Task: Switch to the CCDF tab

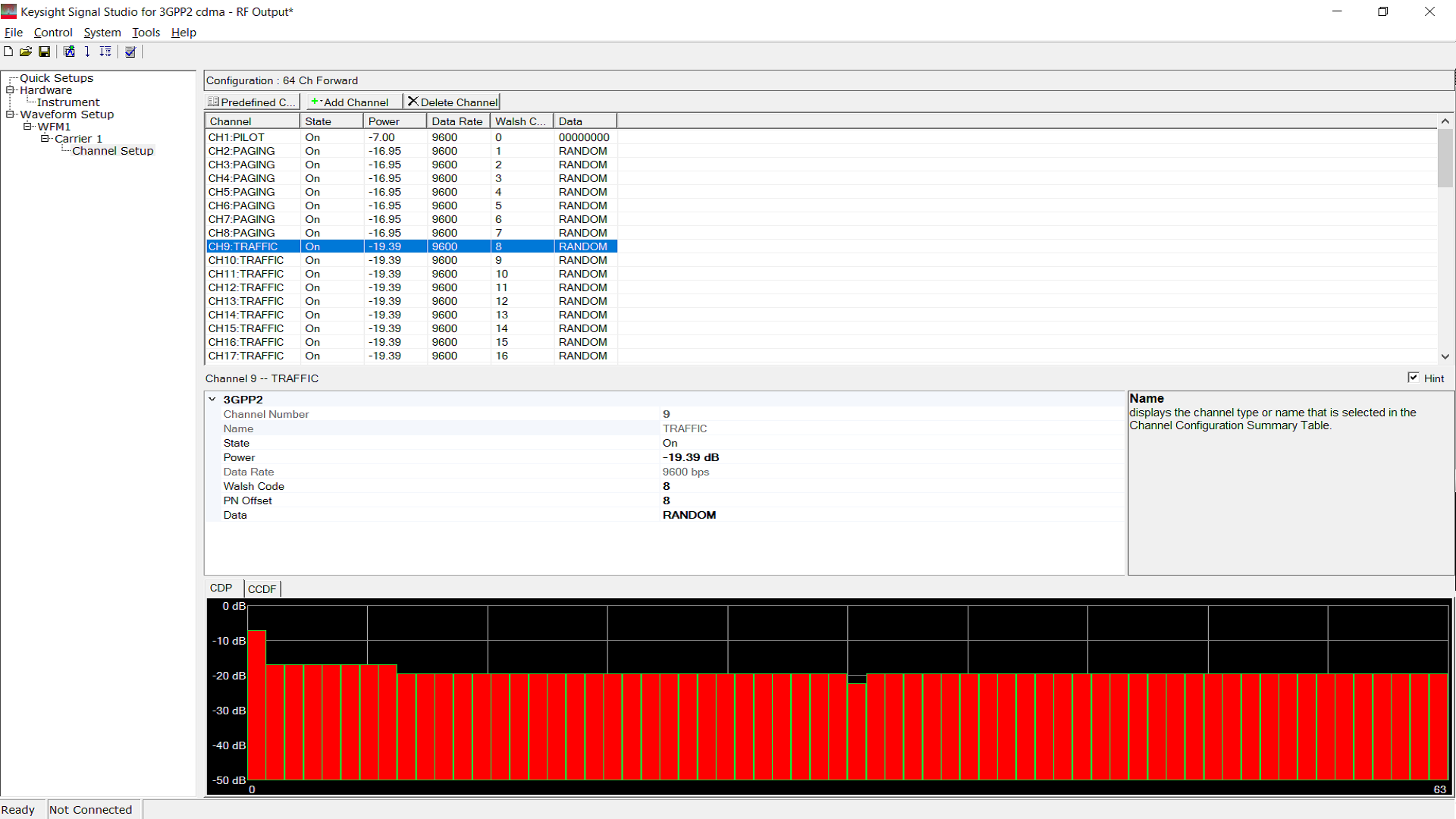Action: [262, 588]
